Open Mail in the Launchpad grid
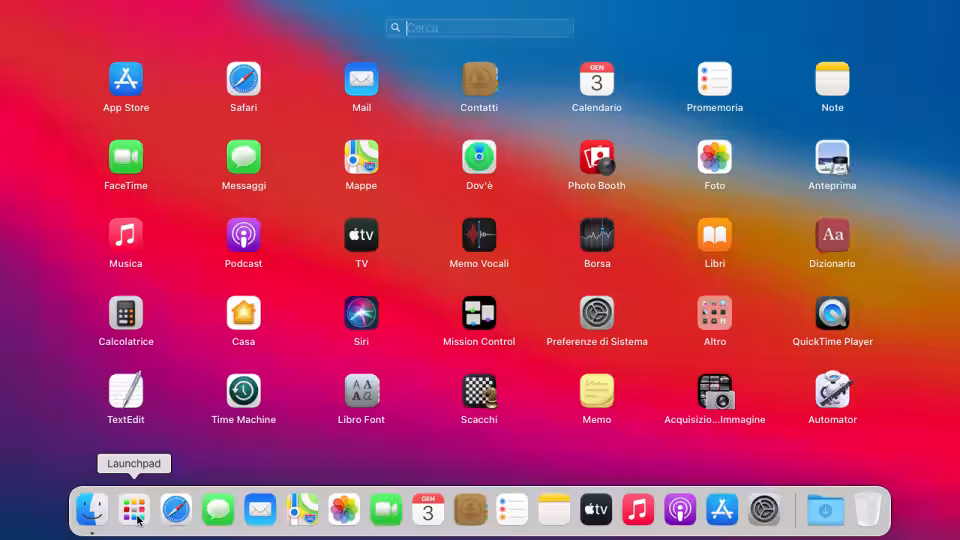960x540 pixels. pyautogui.click(x=361, y=79)
